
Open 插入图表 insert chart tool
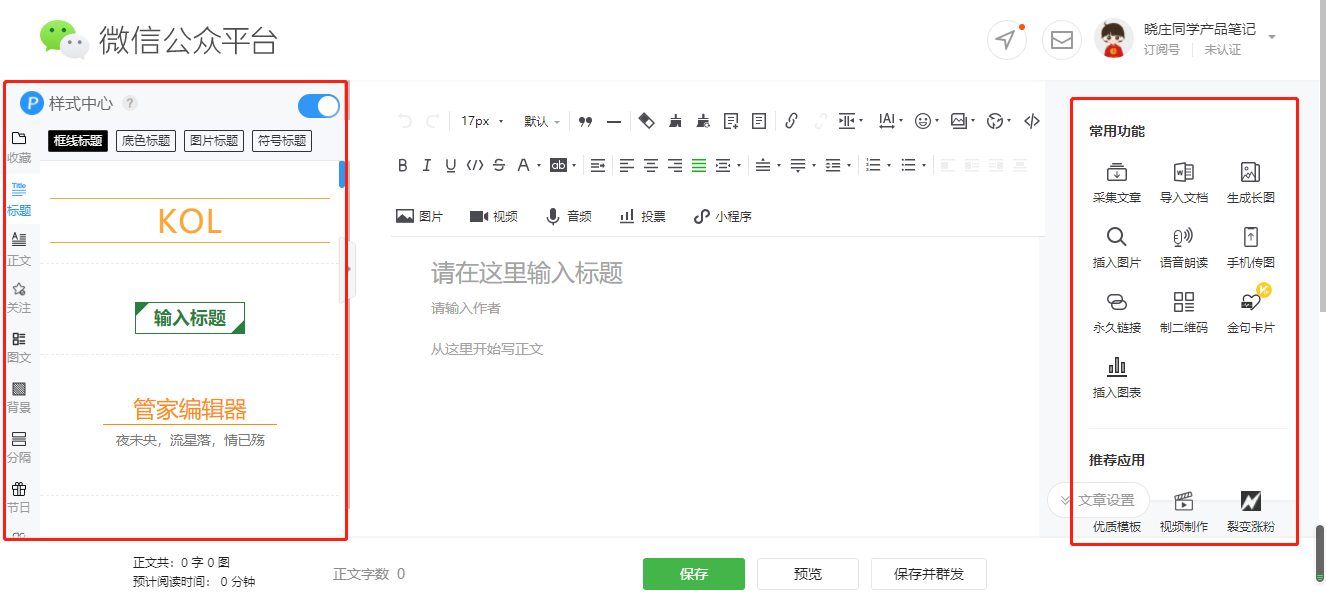coord(1117,378)
